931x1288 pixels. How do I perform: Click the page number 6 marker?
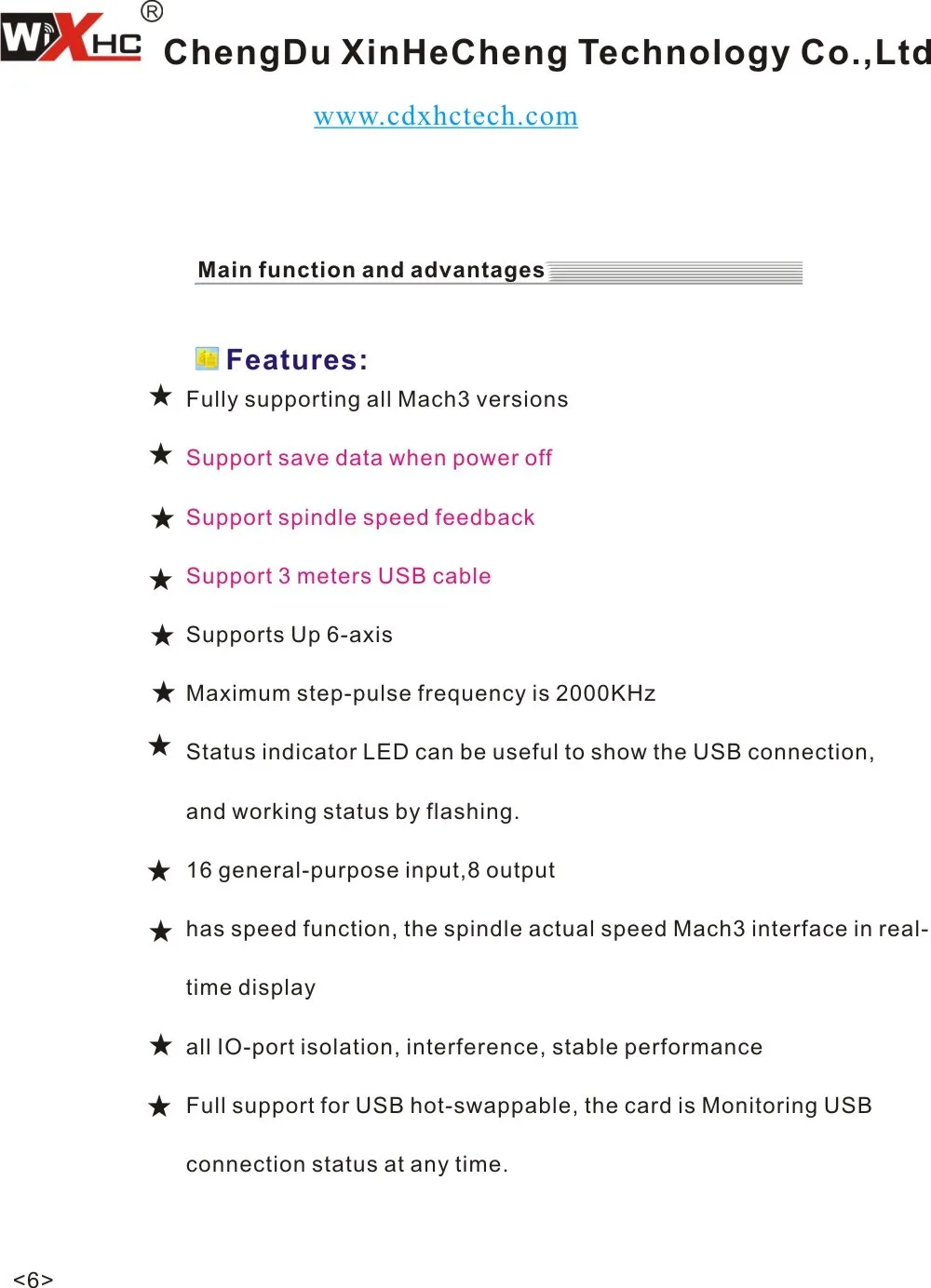click(34, 1279)
